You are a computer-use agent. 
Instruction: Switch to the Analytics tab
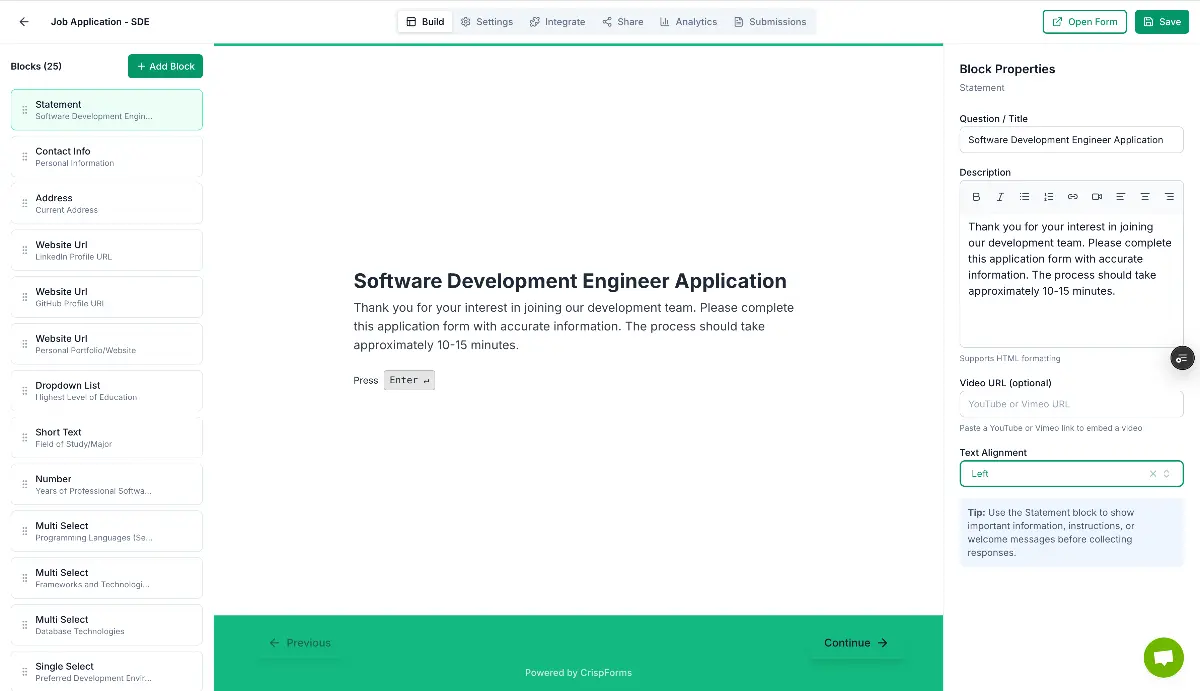click(x=688, y=21)
